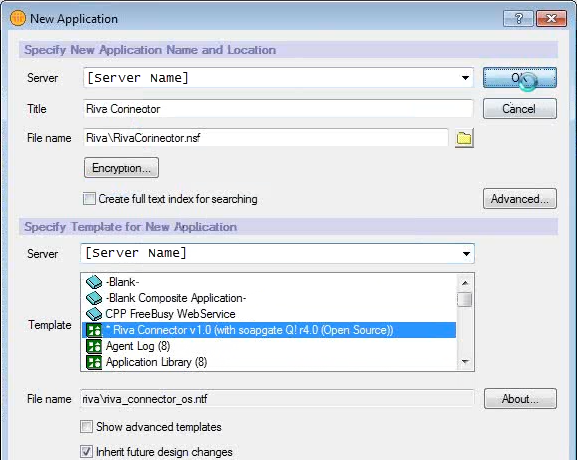
Task: Click the template list scroll down arrow
Action: pyautogui.click(x=465, y=361)
